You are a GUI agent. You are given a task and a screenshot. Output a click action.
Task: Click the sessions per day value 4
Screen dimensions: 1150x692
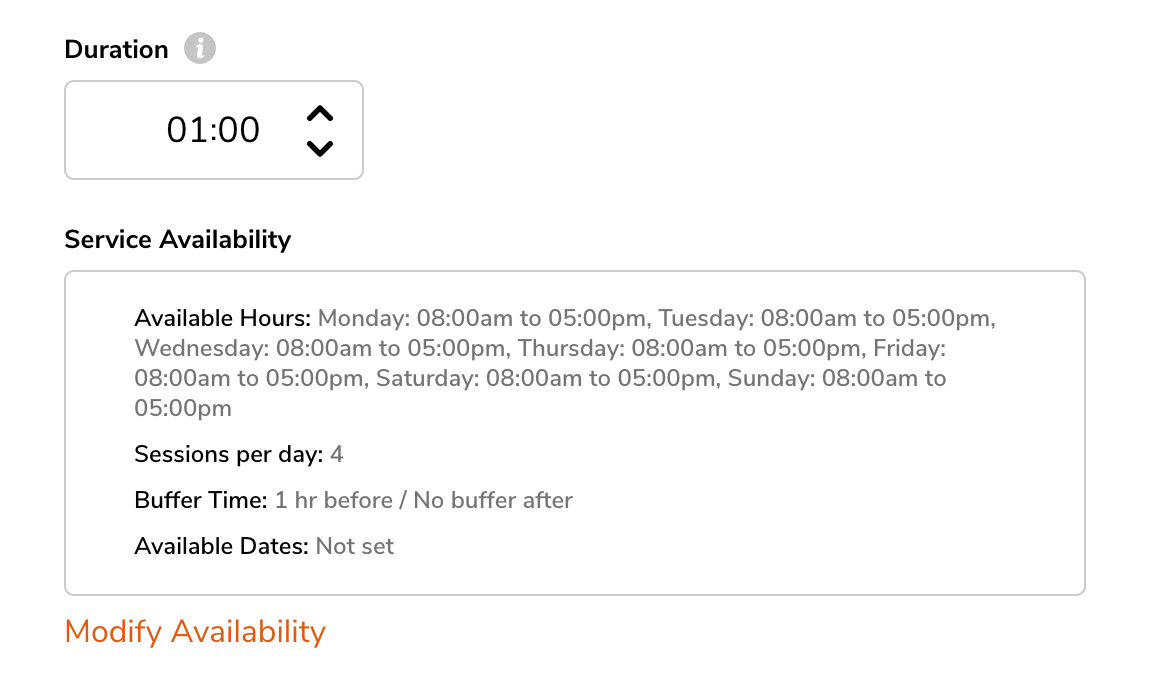tap(337, 454)
